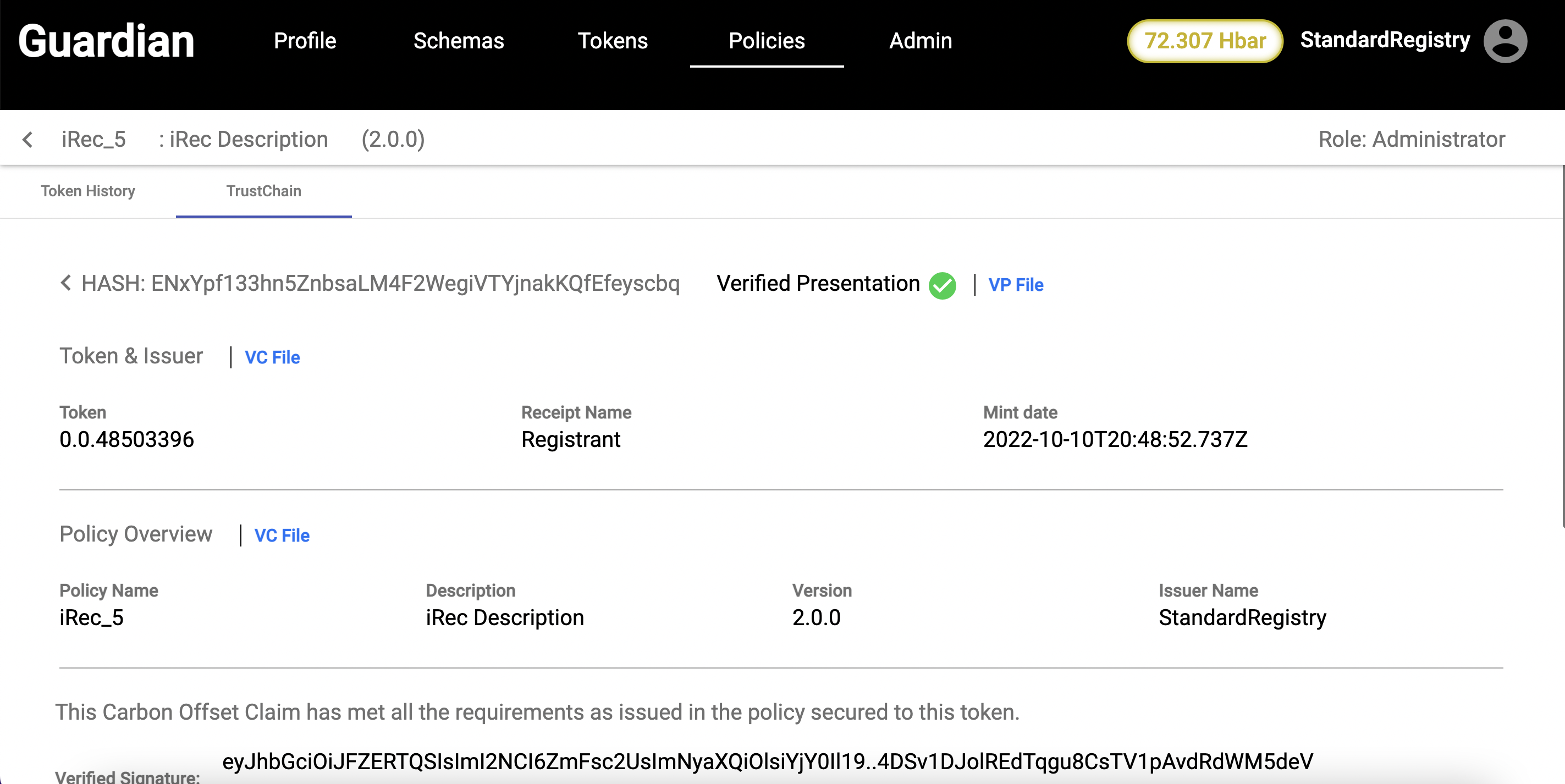This screenshot has width=1565, height=784.
Task: Select the TrustChain tab
Action: click(x=263, y=191)
